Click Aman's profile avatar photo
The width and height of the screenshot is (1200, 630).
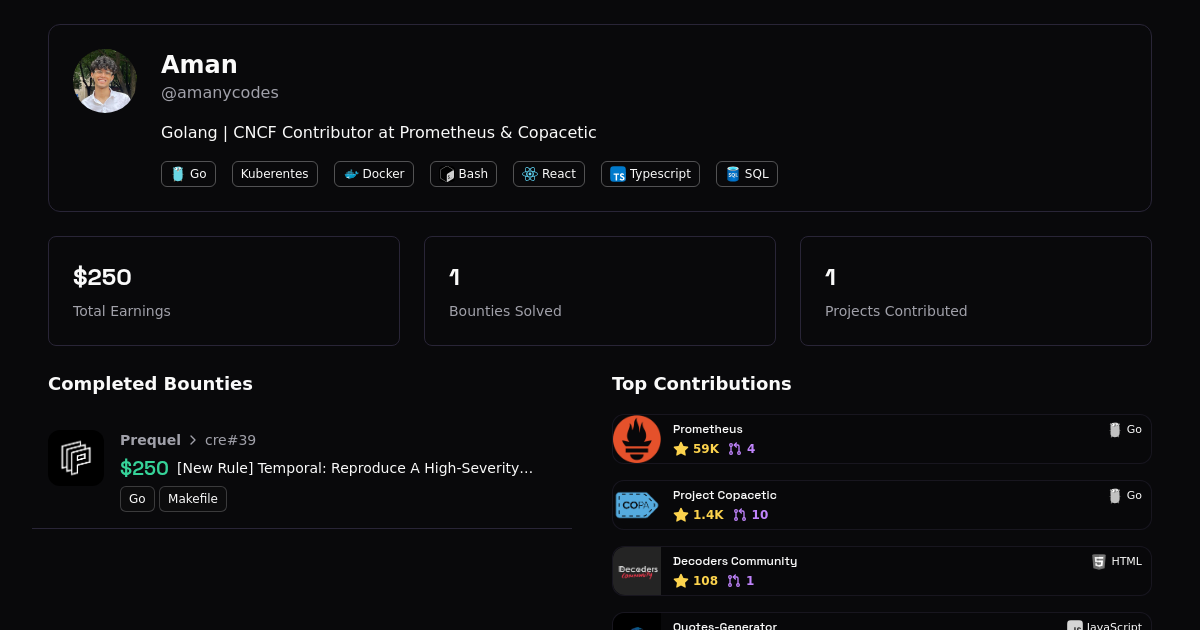click(x=105, y=81)
